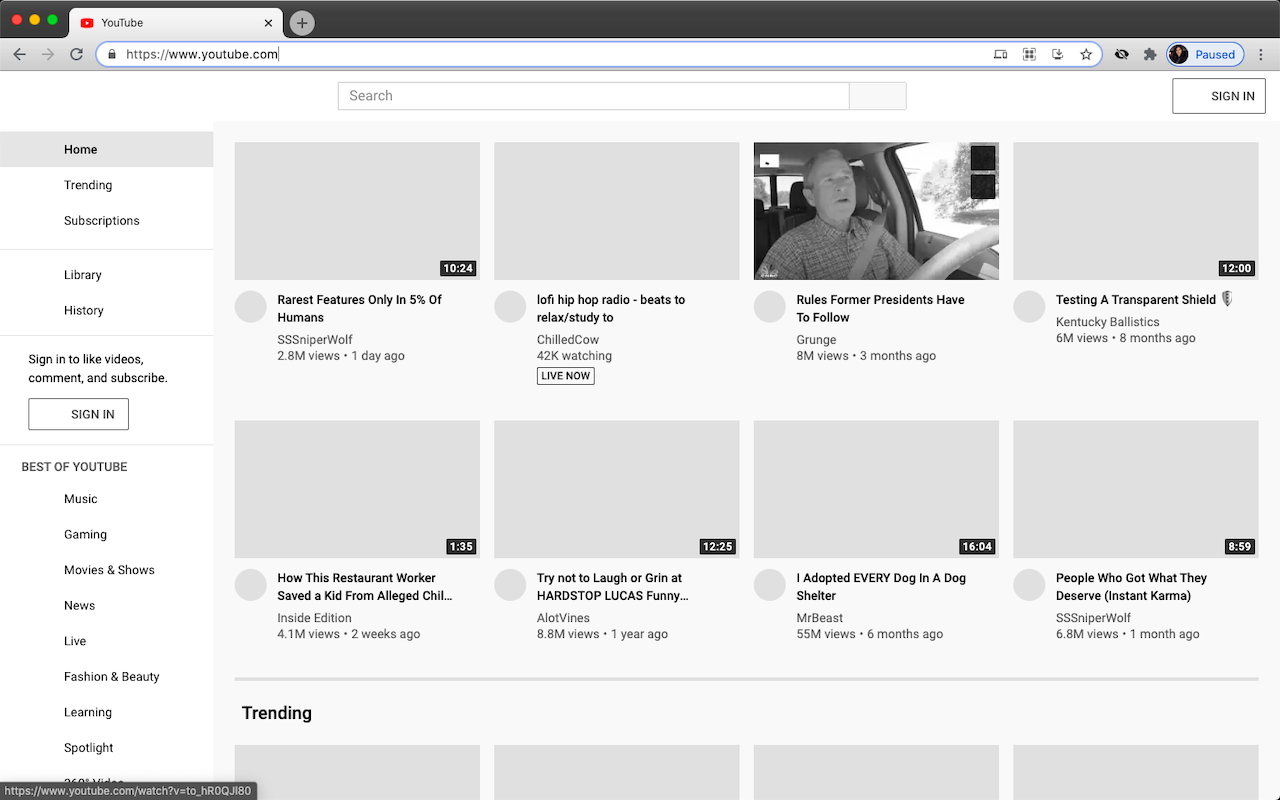The width and height of the screenshot is (1280, 800).
Task: Click title People Who Got What They Deserve
Action: (x=1131, y=587)
